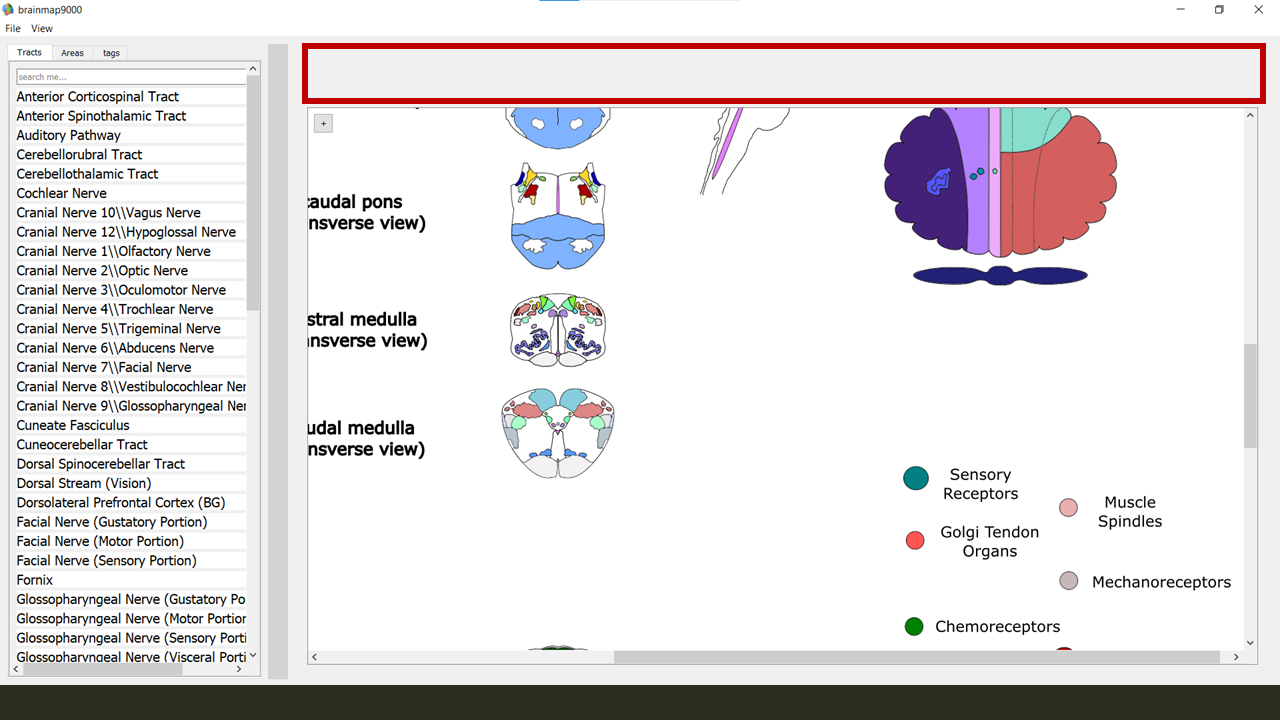Image resolution: width=1280 pixels, height=720 pixels.
Task: Click the canvas horizontal scrollbar right arrow
Action: [x=1237, y=657]
